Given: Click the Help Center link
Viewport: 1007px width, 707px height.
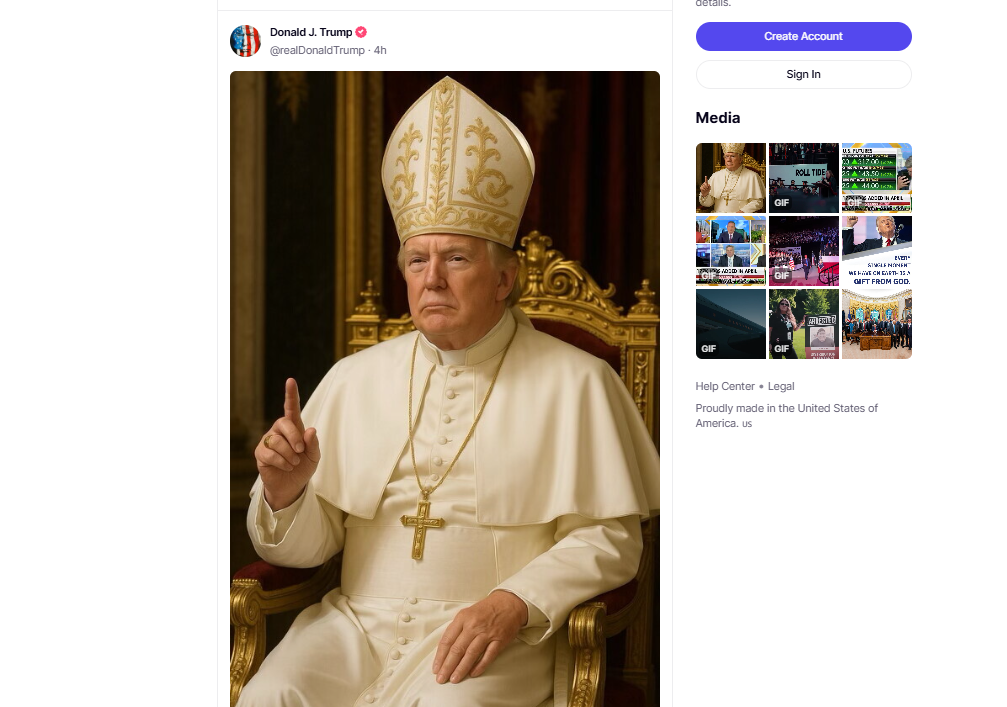Looking at the screenshot, I should 725,387.
